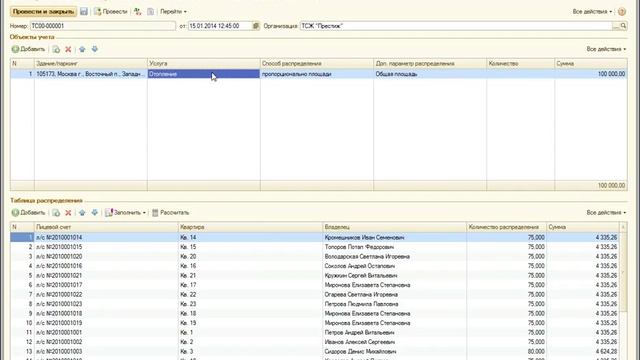
Task: Click owner Володарская Светлана Игоревна
Action: click(394, 256)
